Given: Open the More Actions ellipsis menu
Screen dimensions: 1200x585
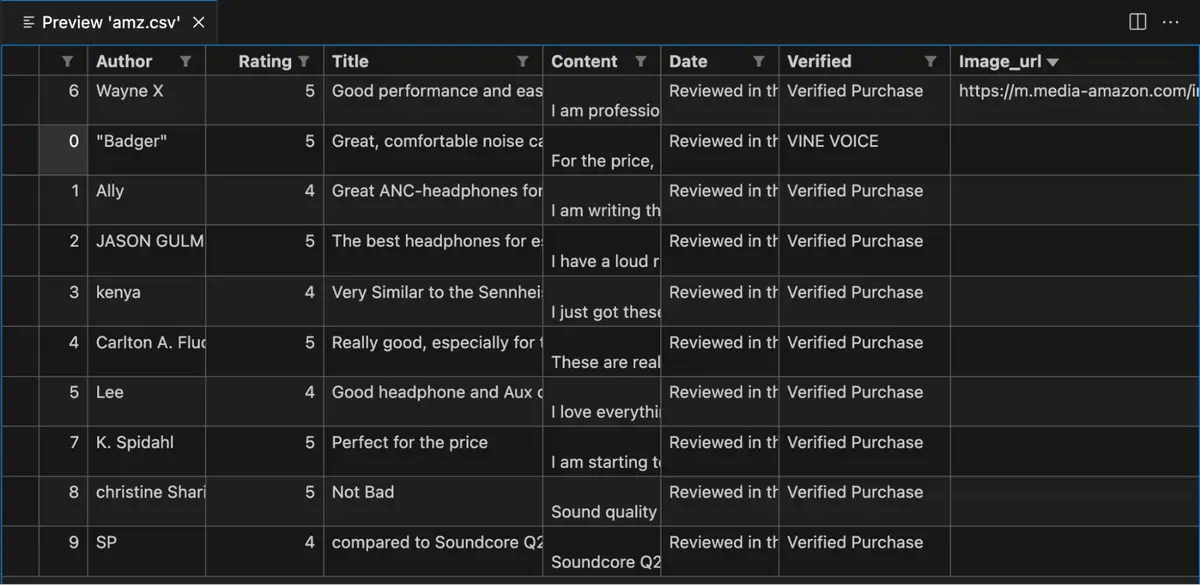Looking at the screenshot, I should point(1170,22).
